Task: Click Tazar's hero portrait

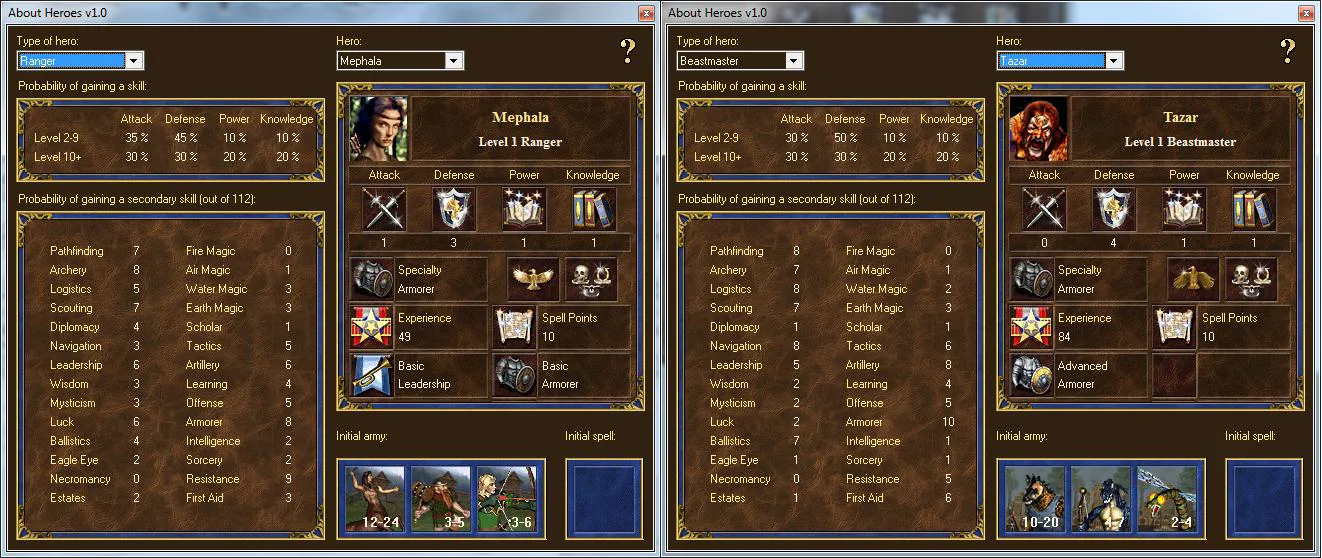Action: pyautogui.click(x=1039, y=129)
